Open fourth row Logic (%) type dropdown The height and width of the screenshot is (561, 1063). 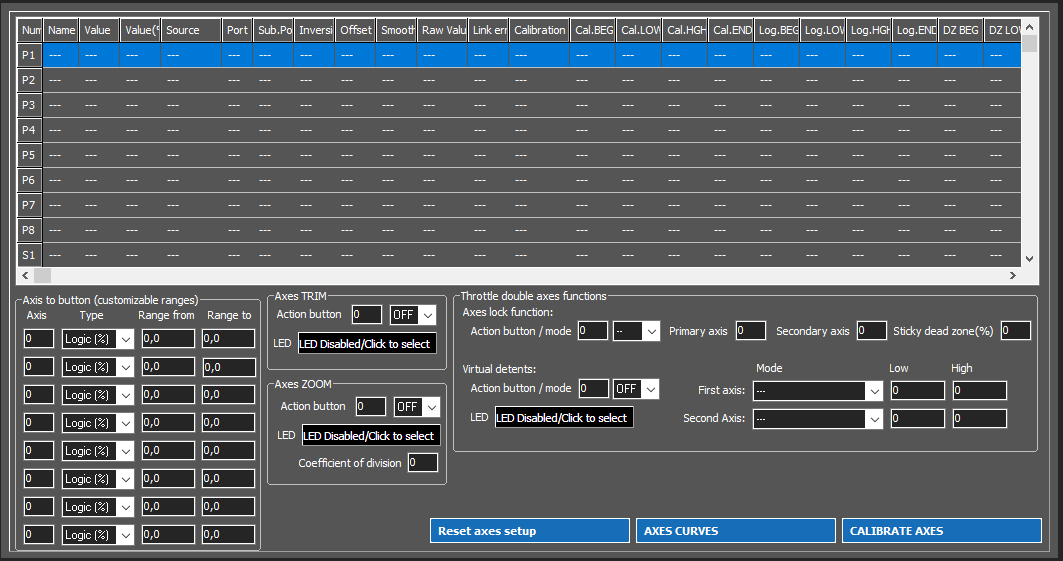tap(98, 423)
